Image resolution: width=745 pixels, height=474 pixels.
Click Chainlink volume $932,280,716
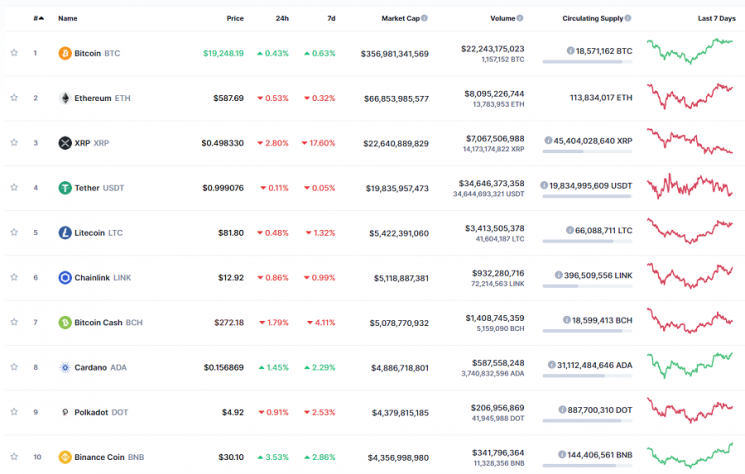tap(498, 273)
